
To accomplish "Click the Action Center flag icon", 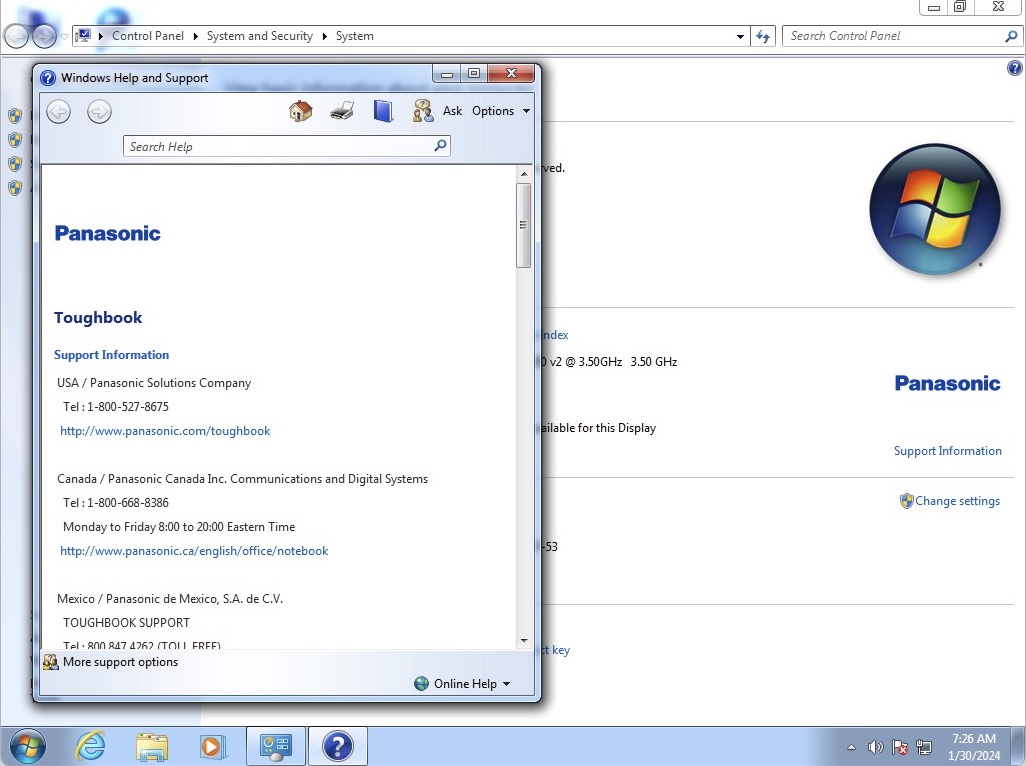I will click(x=899, y=746).
